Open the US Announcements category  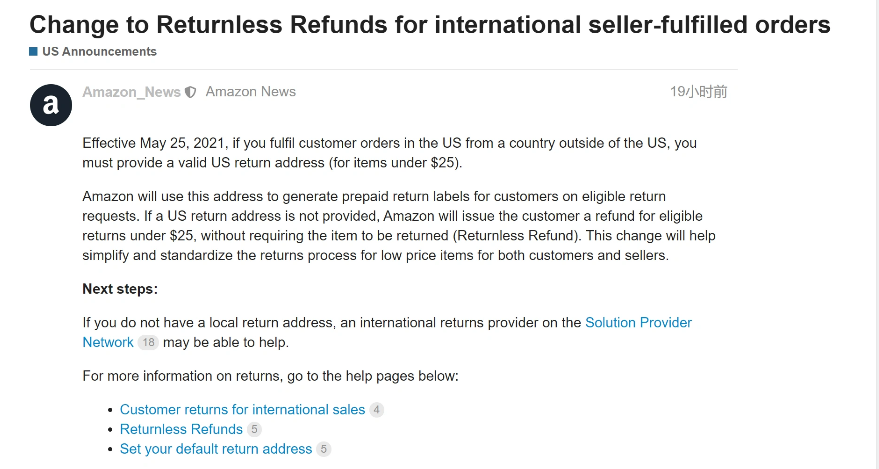(x=99, y=51)
